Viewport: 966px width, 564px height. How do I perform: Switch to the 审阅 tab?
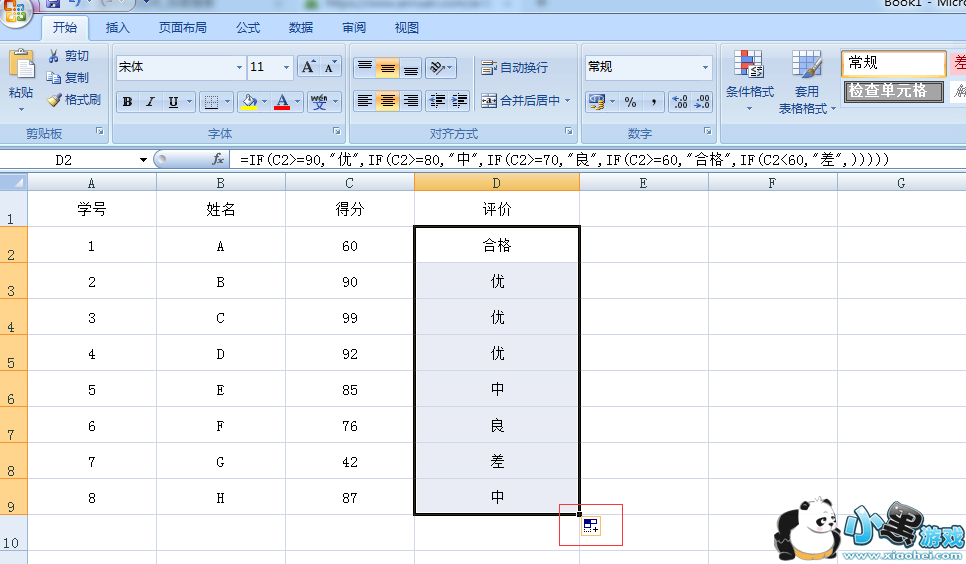[354, 28]
